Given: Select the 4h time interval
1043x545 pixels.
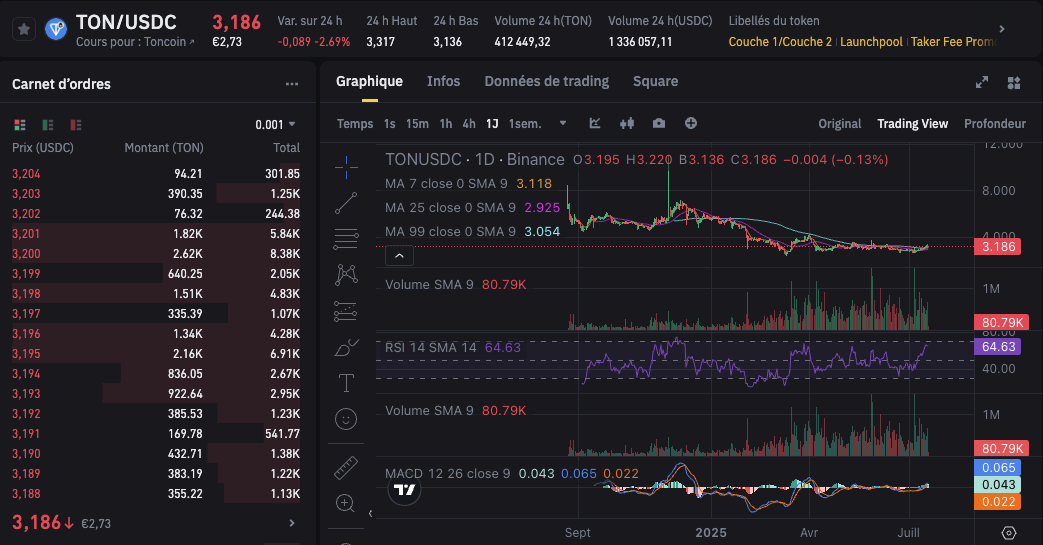Looking at the screenshot, I should (469, 124).
